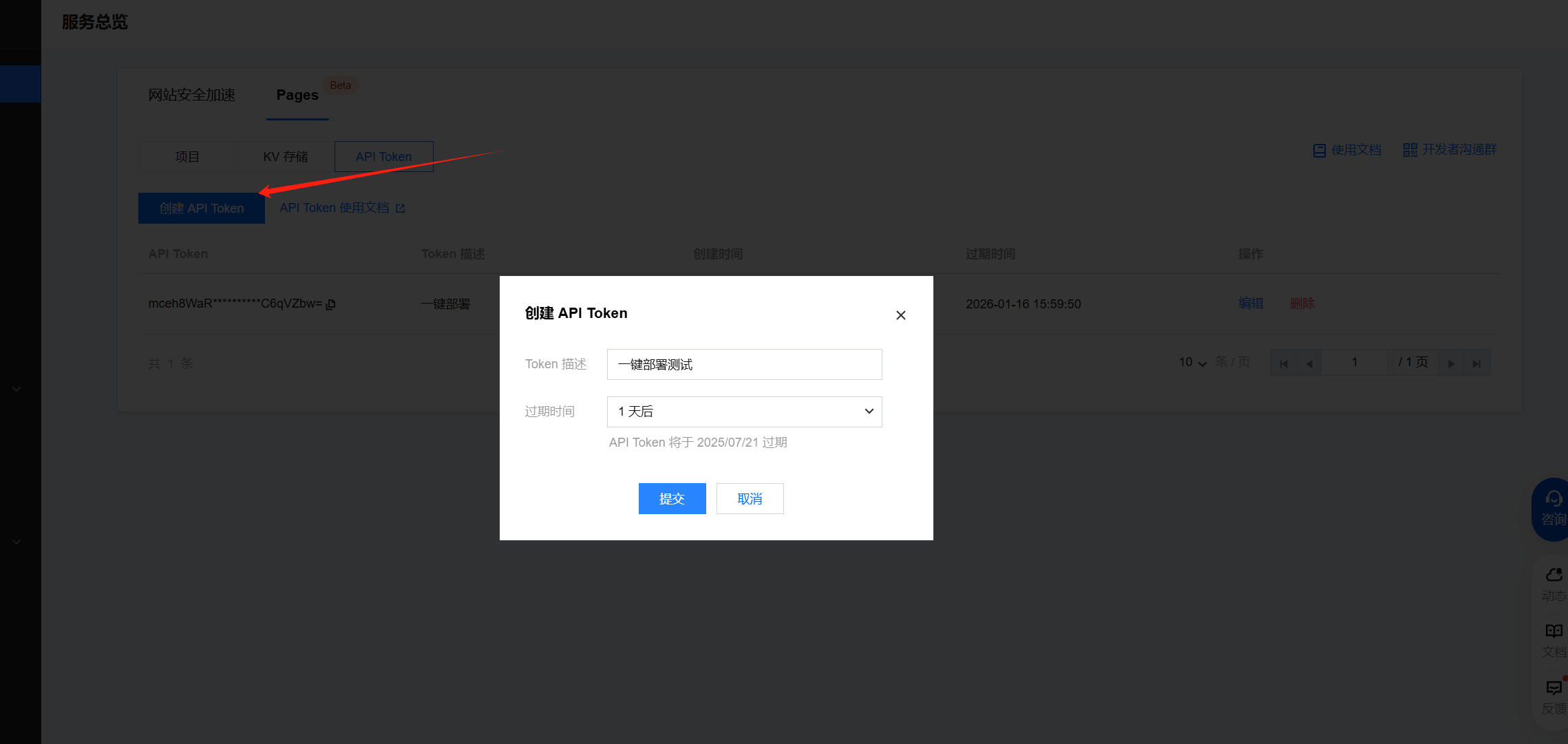Viewport: 1568px width, 744px height.
Task: Click the external link icon after 使用文档
Action: [400, 209]
